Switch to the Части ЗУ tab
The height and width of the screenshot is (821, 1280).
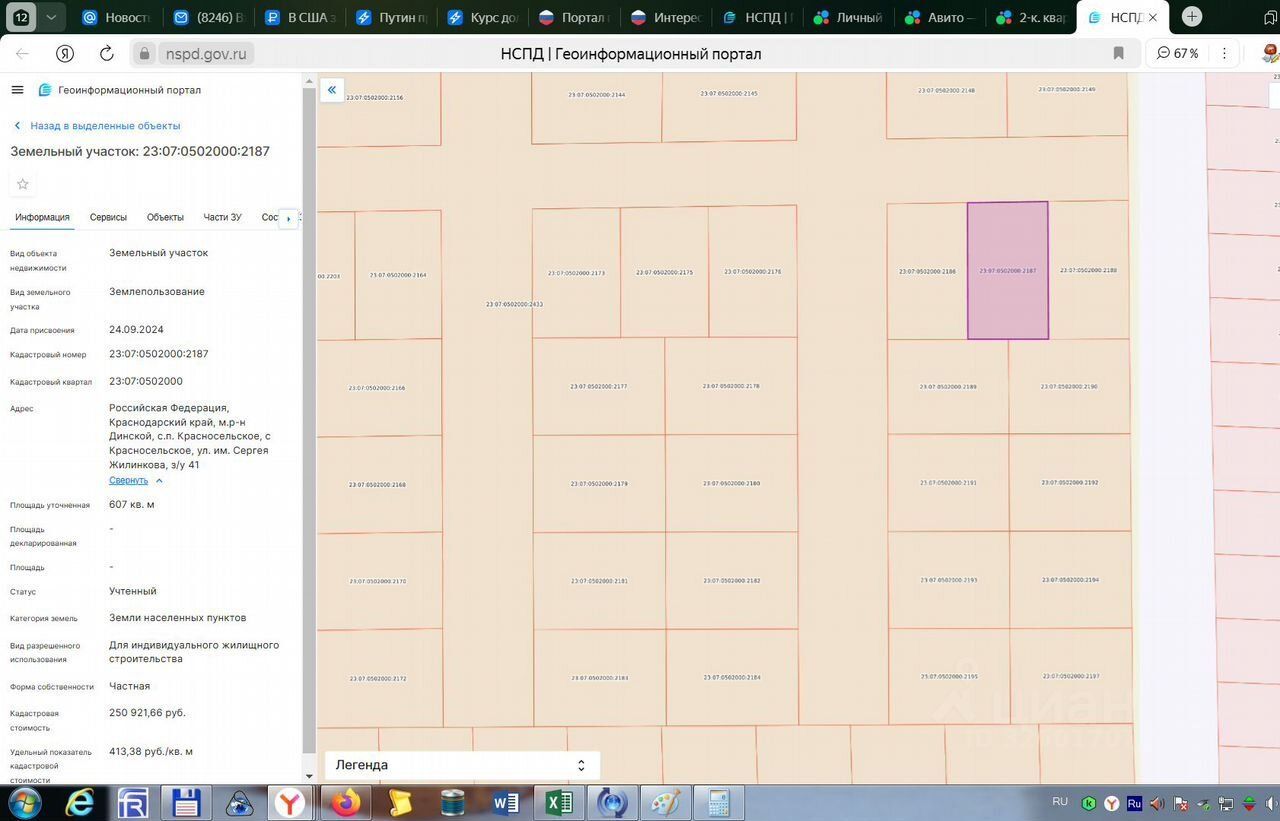click(x=222, y=217)
